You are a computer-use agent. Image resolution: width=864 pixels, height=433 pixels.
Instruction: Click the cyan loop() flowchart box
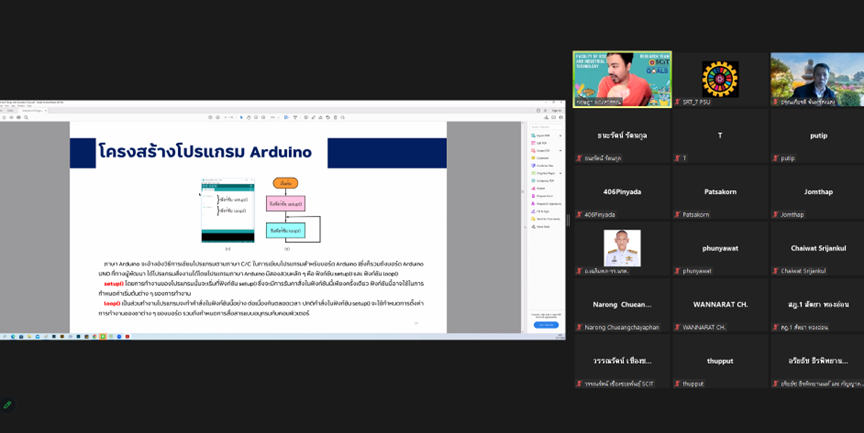pyautogui.click(x=285, y=230)
